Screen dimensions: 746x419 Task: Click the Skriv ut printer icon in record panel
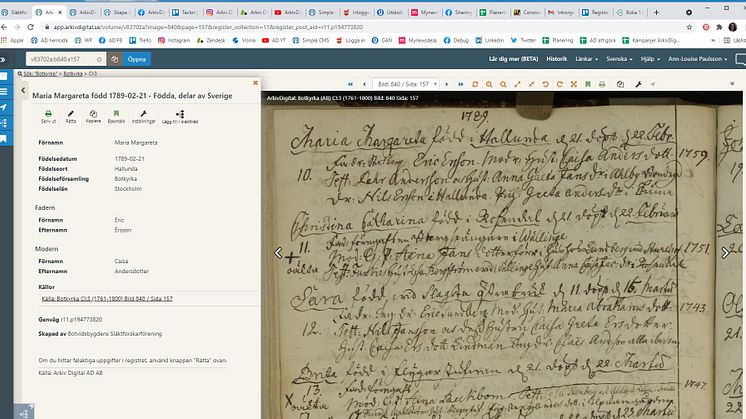pos(48,117)
